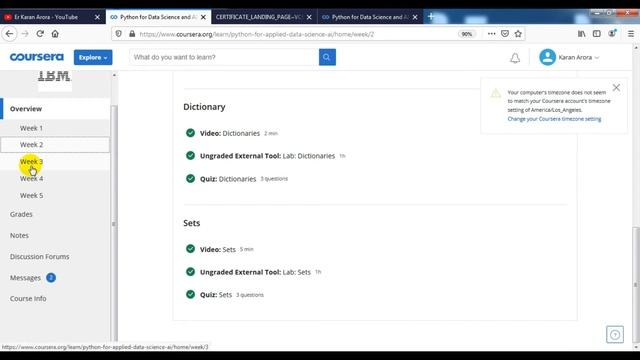This screenshot has width=640, height=360.
Task: Click the sidebar's vertical scrollbar thumb
Action: (x=114, y=222)
